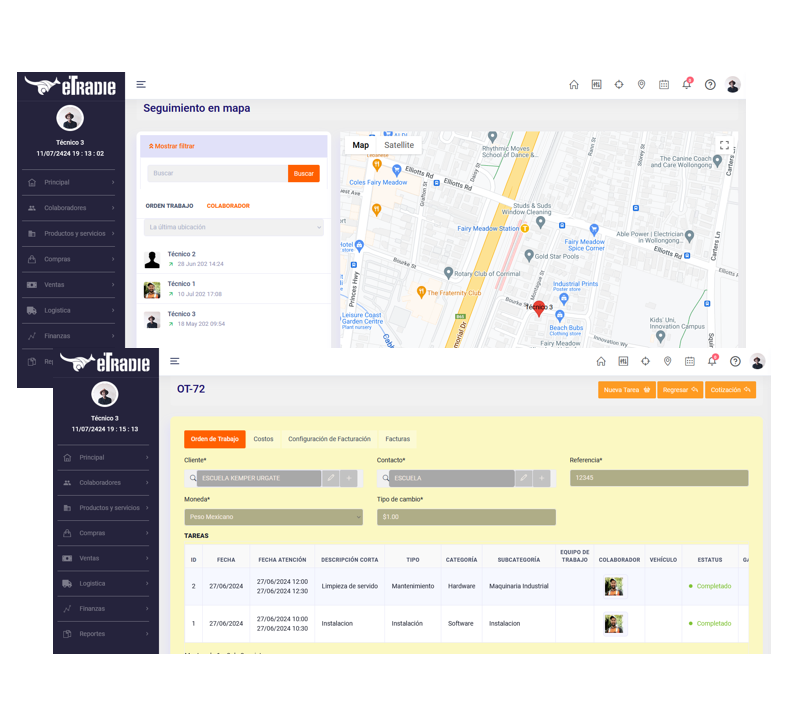Expand Principal in map window sidebar
This screenshot has height=713, width=791.
(x=69, y=182)
